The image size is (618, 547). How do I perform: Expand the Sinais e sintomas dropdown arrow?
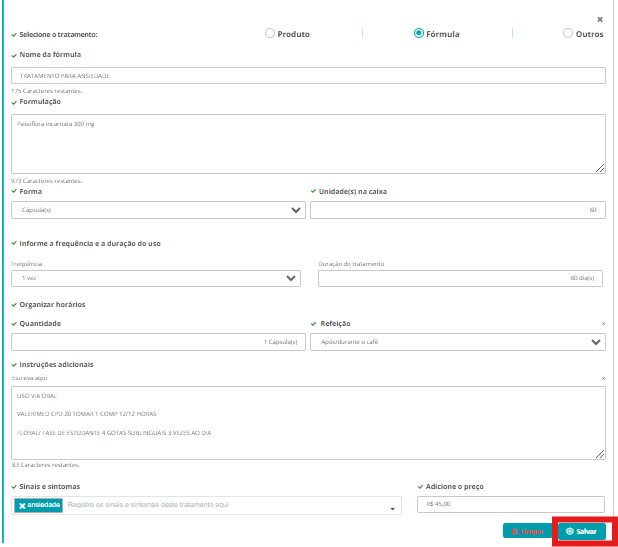coord(391,508)
